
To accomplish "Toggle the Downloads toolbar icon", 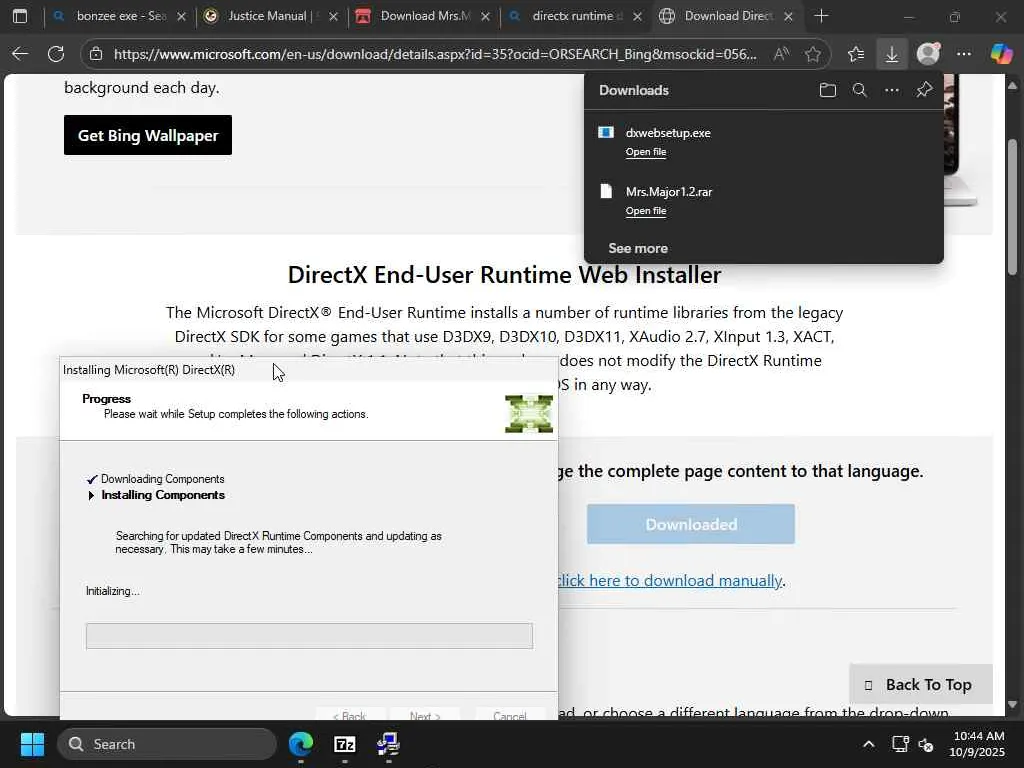I will tap(891, 54).
